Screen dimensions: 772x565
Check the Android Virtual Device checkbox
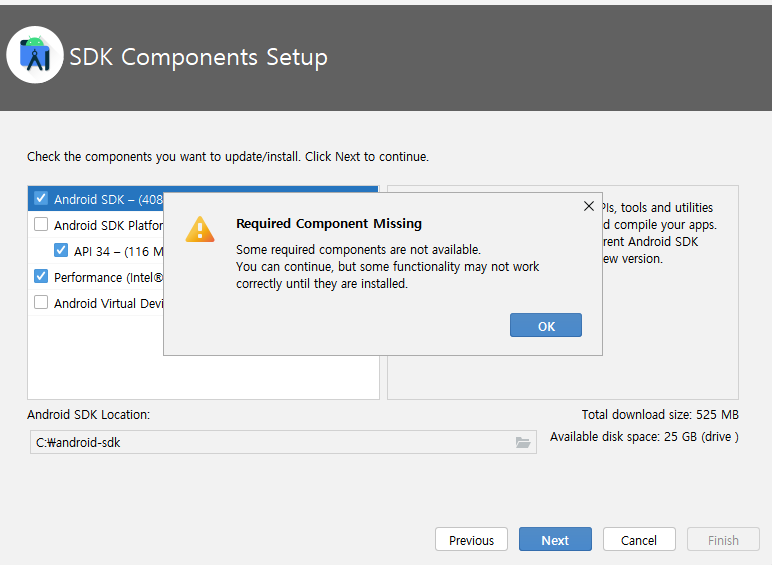point(41,302)
